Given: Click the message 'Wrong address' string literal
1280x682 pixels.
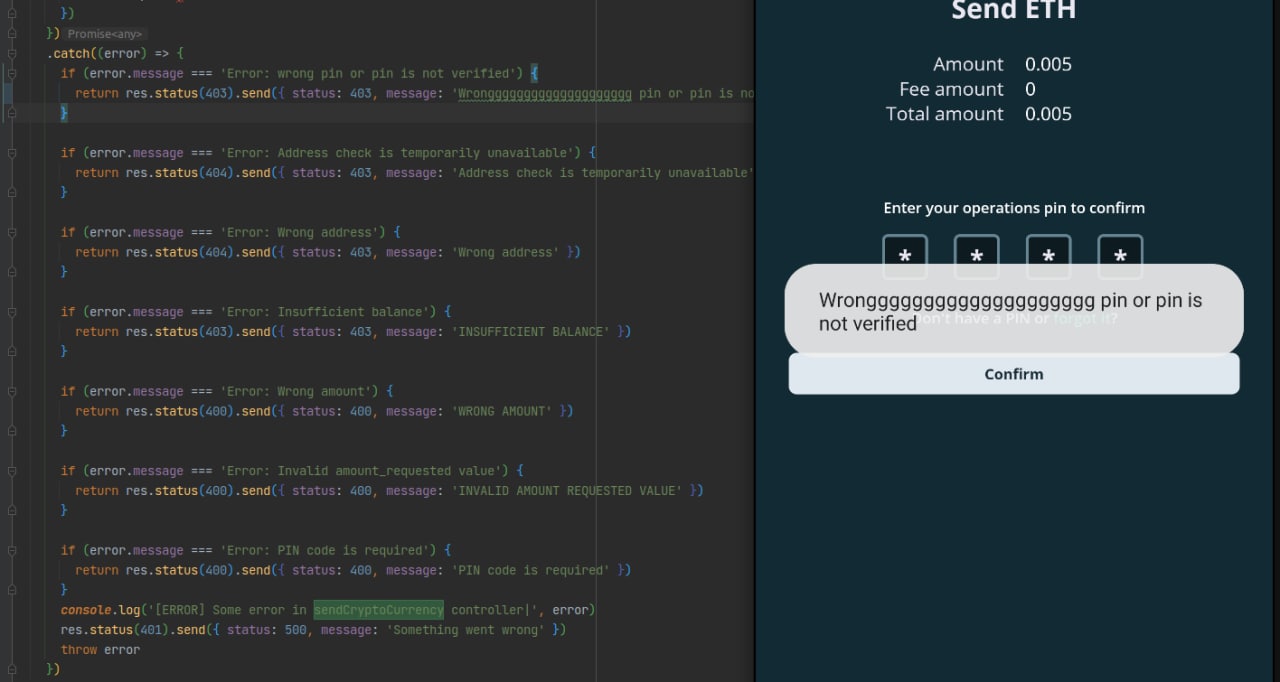Looking at the screenshot, I should tap(507, 252).
